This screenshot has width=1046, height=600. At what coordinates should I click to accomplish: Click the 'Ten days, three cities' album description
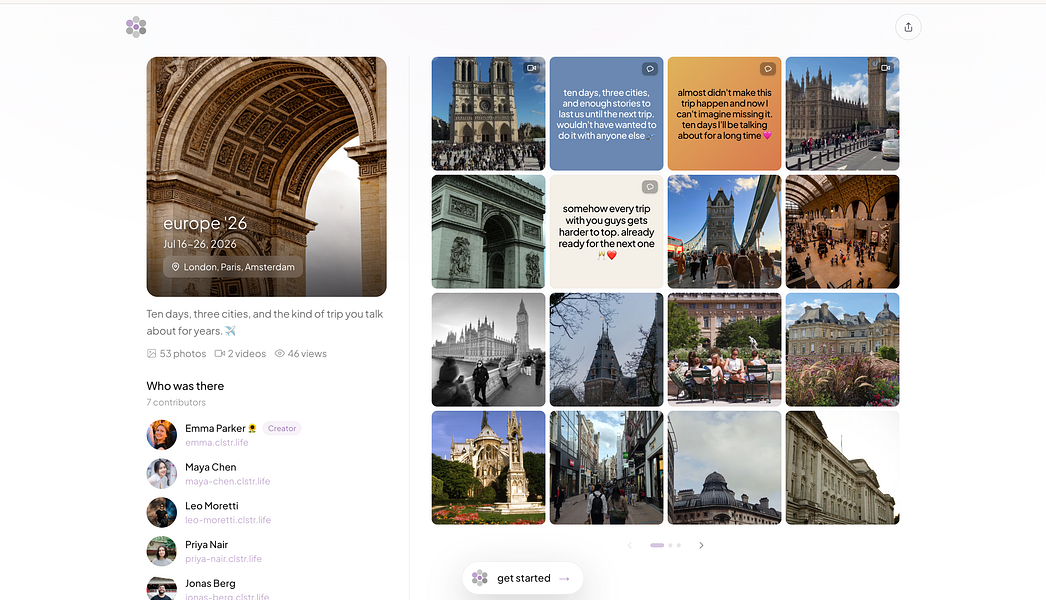265,322
